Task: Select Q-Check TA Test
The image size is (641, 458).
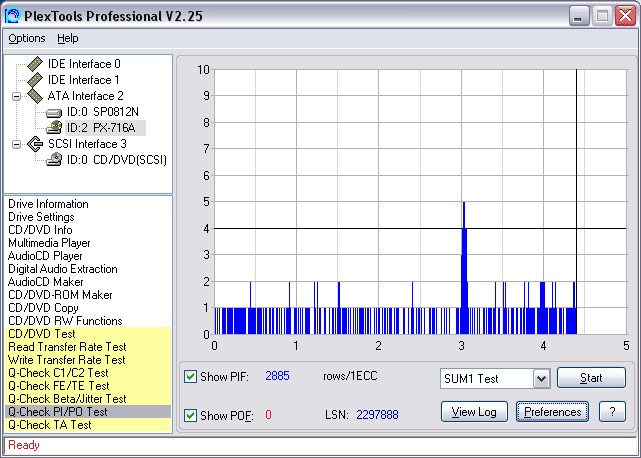Action: tap(88, 425)
